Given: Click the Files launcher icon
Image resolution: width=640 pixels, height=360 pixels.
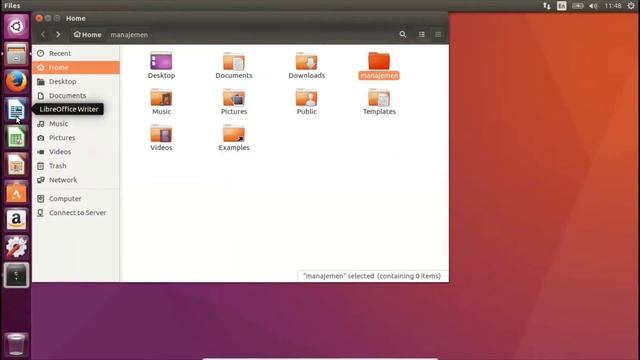Looking at the screenshot, I should pos(16,54).
